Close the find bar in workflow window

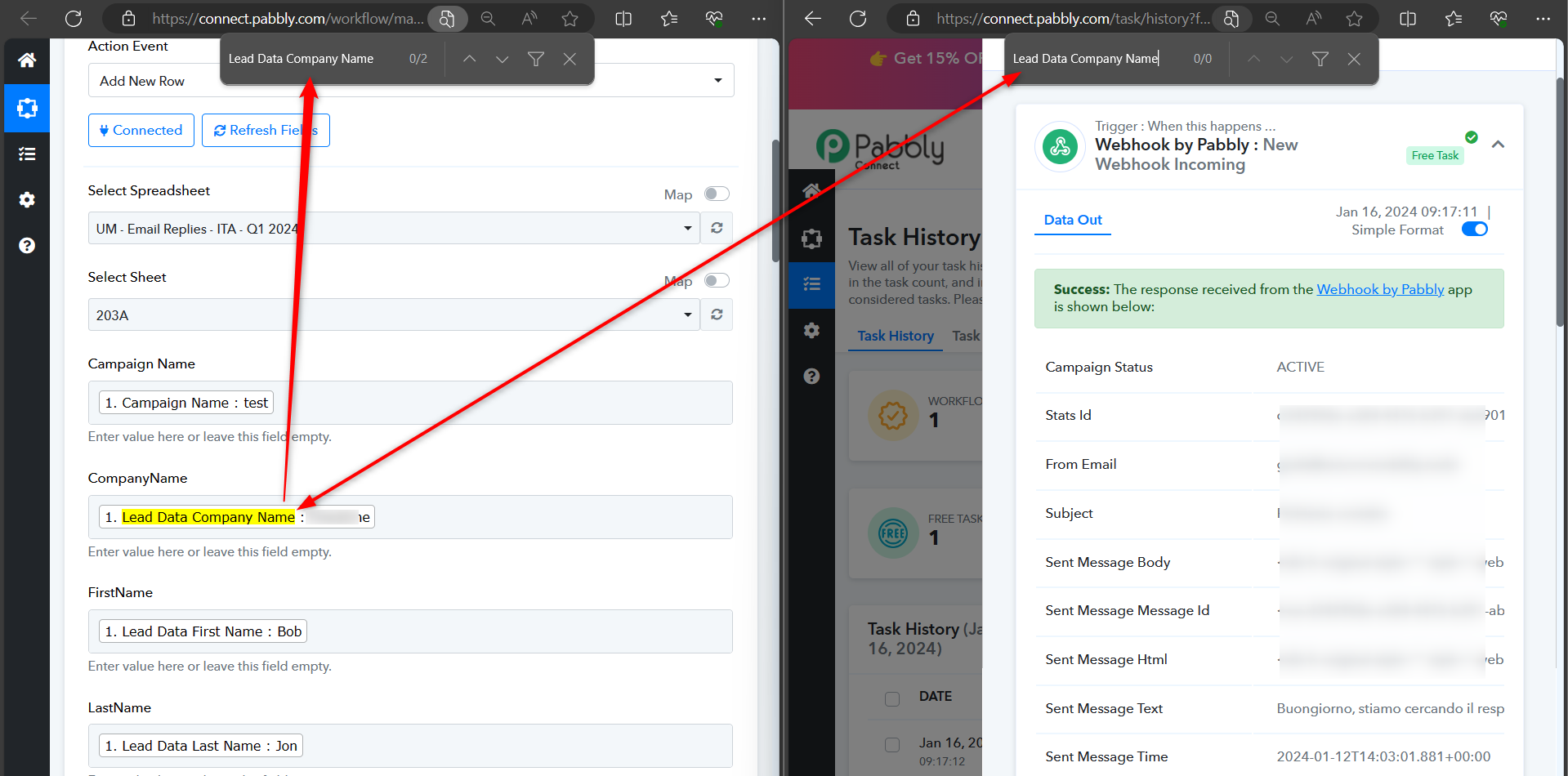570,59
